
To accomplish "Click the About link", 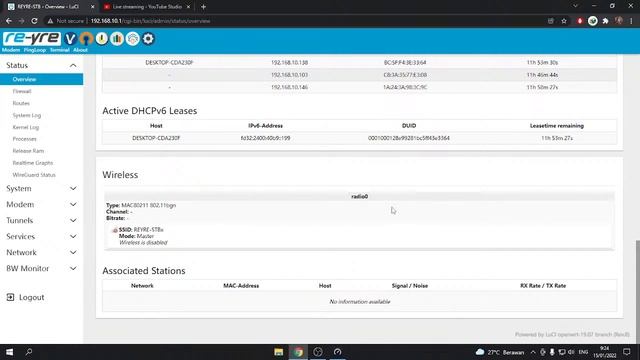I will [x=80, y=50].
